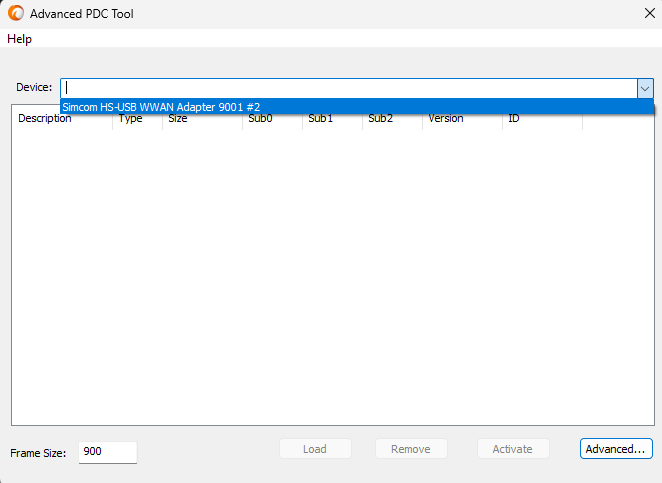Open the Advanced... options dialog
Image resolution: width=662 pixels, height=483 pixels.
coord(616,449)
